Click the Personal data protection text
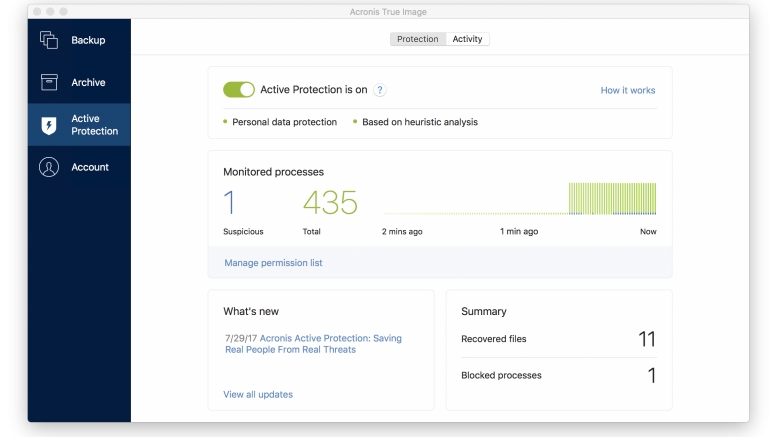Viewport: 777px width, 437px height. (284, 122)
